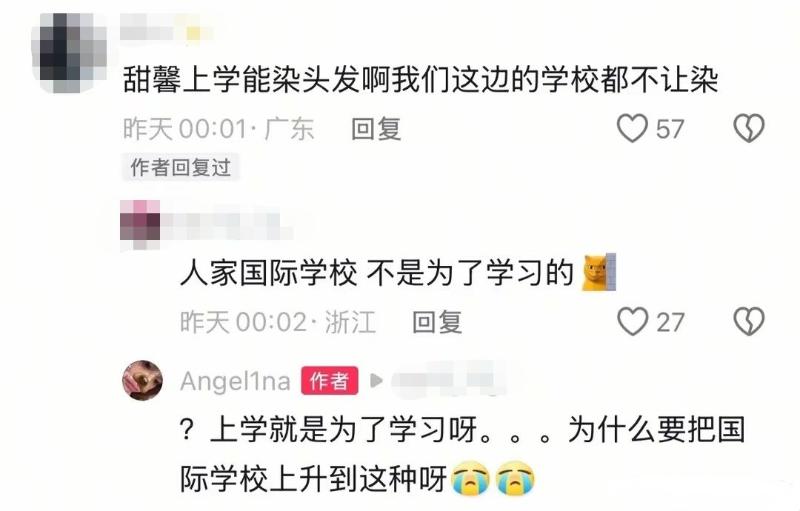The width and height of the screenshot is (800, 511).
Task: Tap the red 作者 author badge
Action: 330,381
